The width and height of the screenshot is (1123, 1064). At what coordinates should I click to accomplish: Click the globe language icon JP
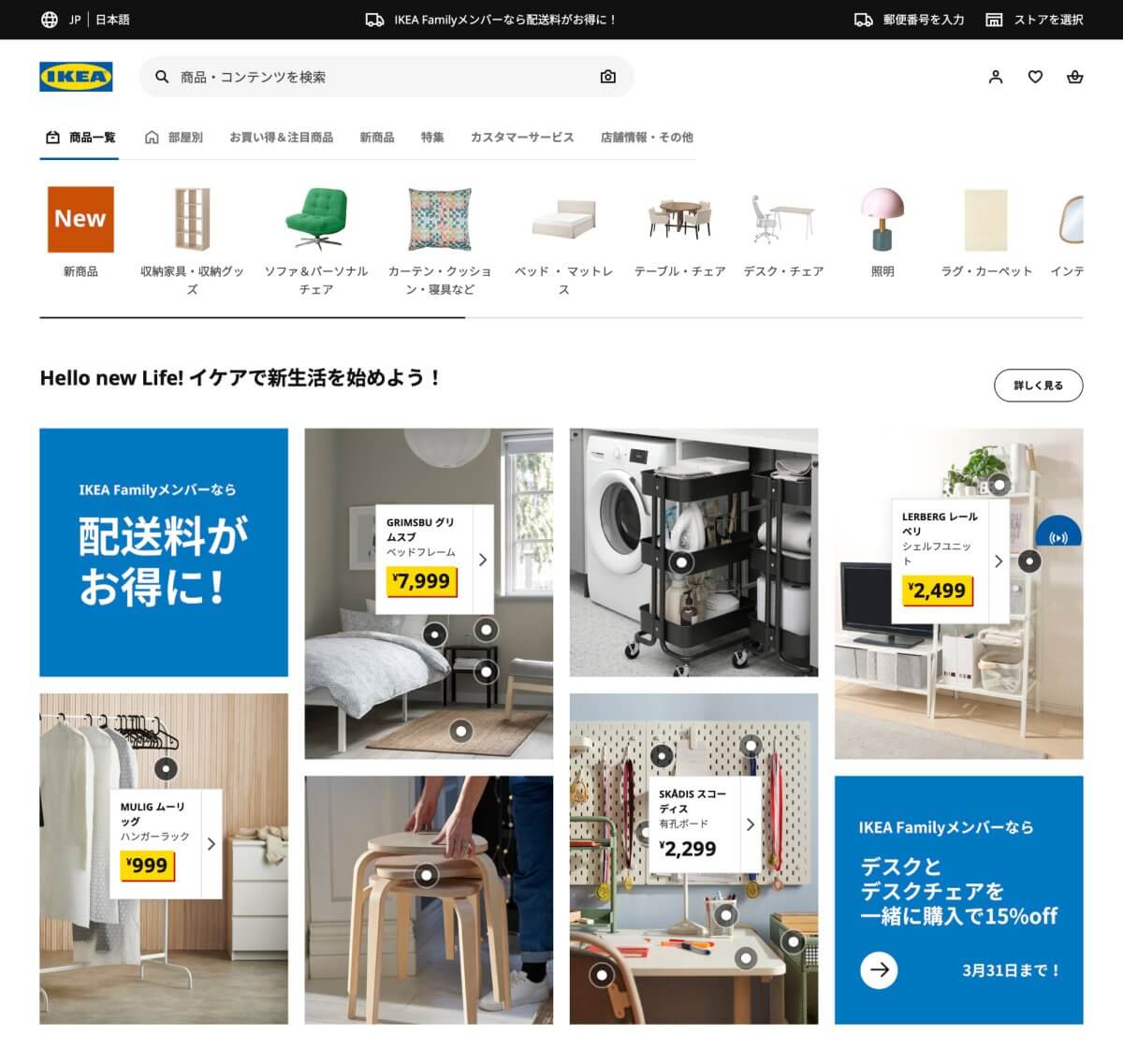(50, 20)
